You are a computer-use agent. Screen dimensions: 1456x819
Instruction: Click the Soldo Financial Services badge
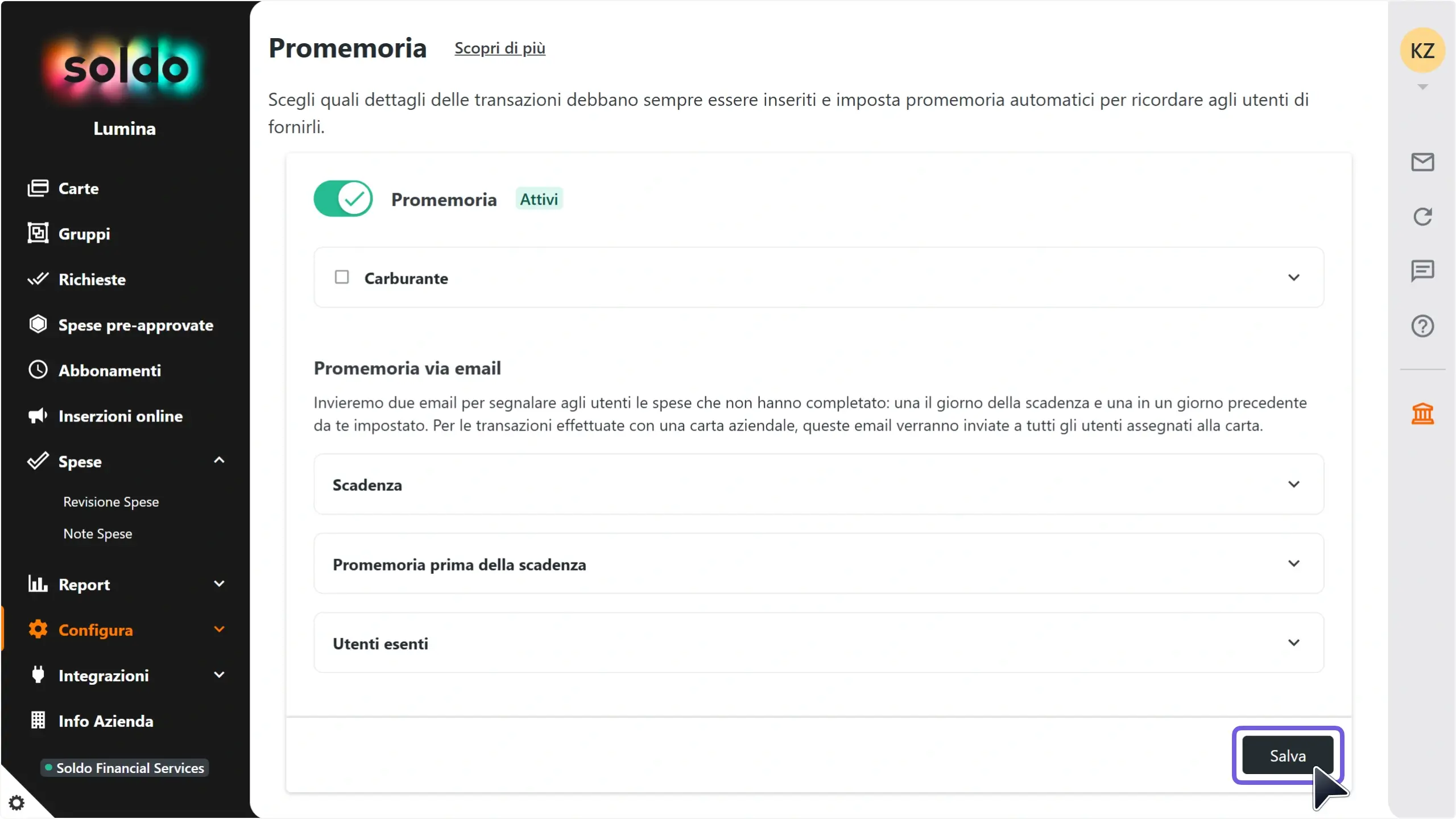point(125,768)
